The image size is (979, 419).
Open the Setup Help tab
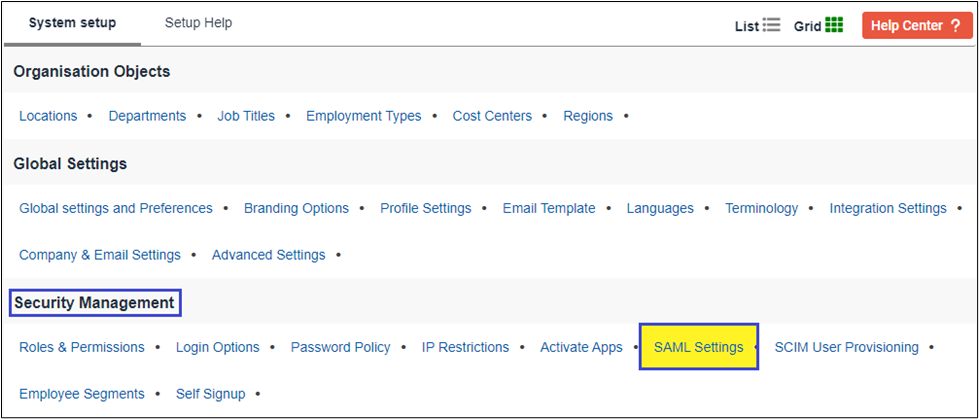click(x=198, y=23)
